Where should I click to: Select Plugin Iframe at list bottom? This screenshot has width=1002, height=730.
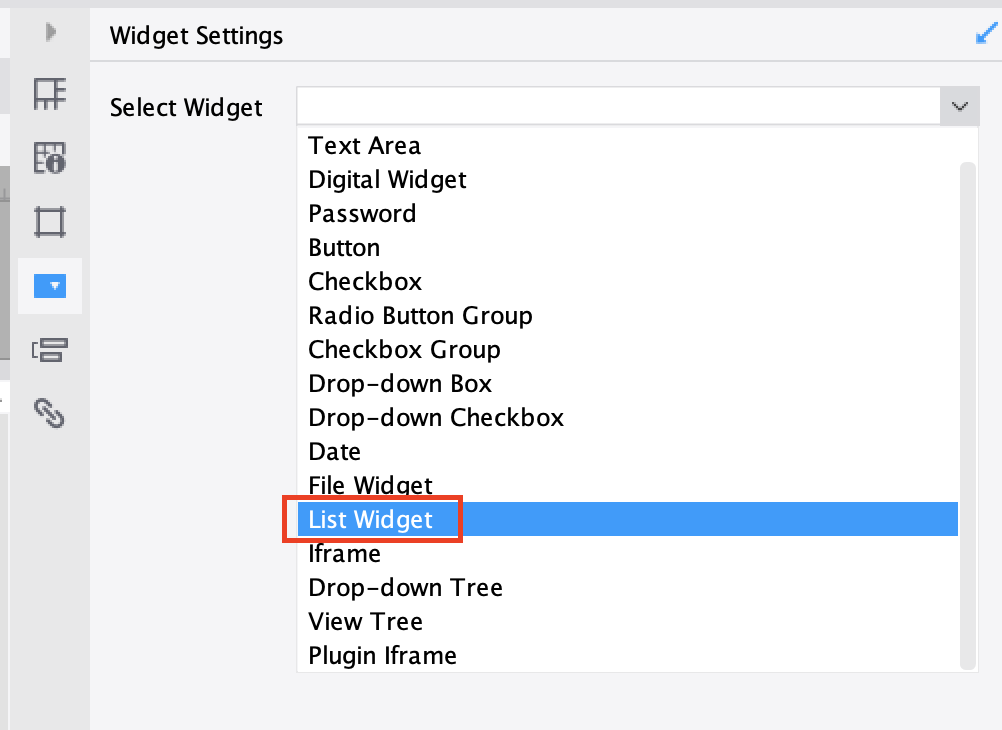coord(382,655)
